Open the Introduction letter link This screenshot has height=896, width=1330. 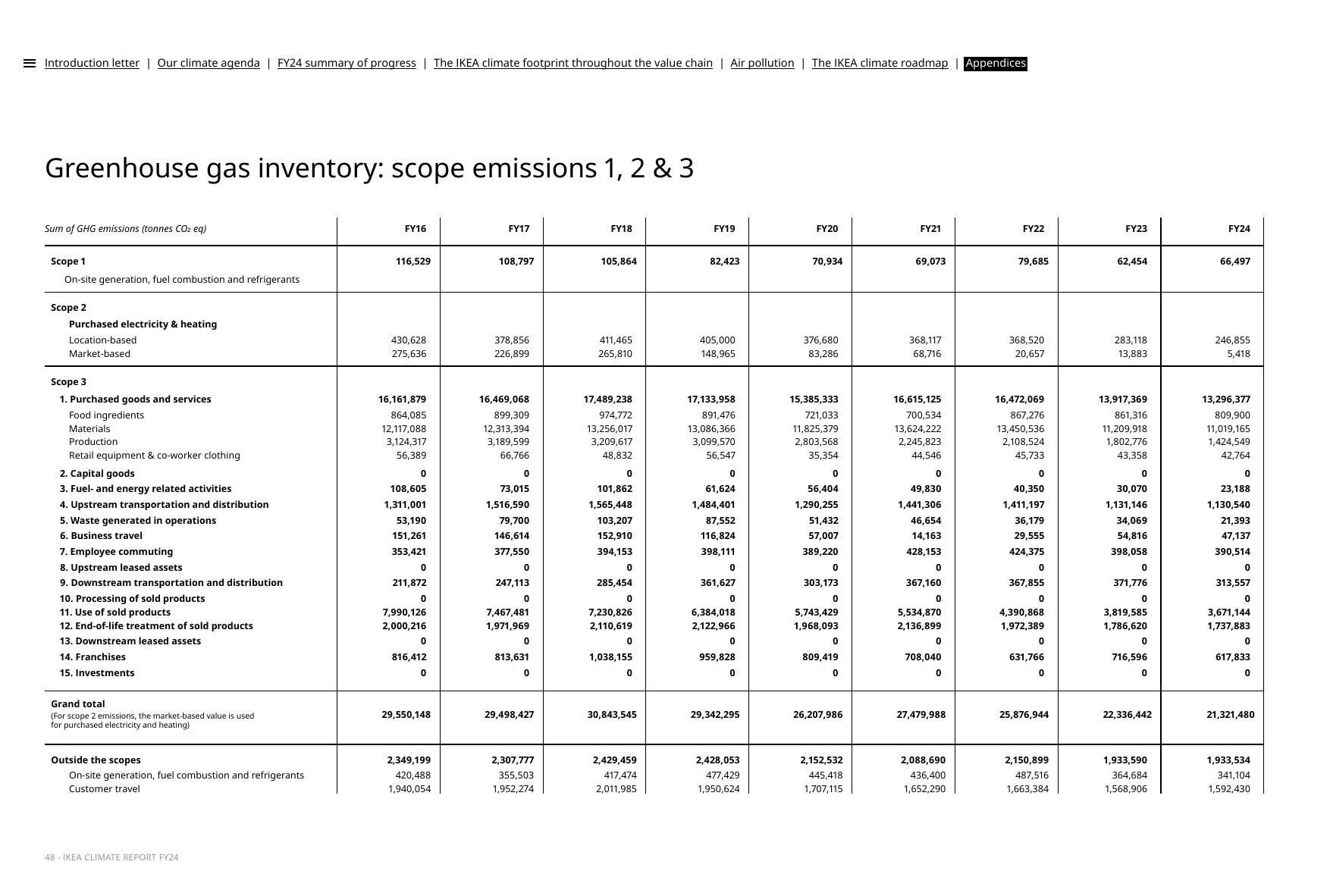click(92, 63)
